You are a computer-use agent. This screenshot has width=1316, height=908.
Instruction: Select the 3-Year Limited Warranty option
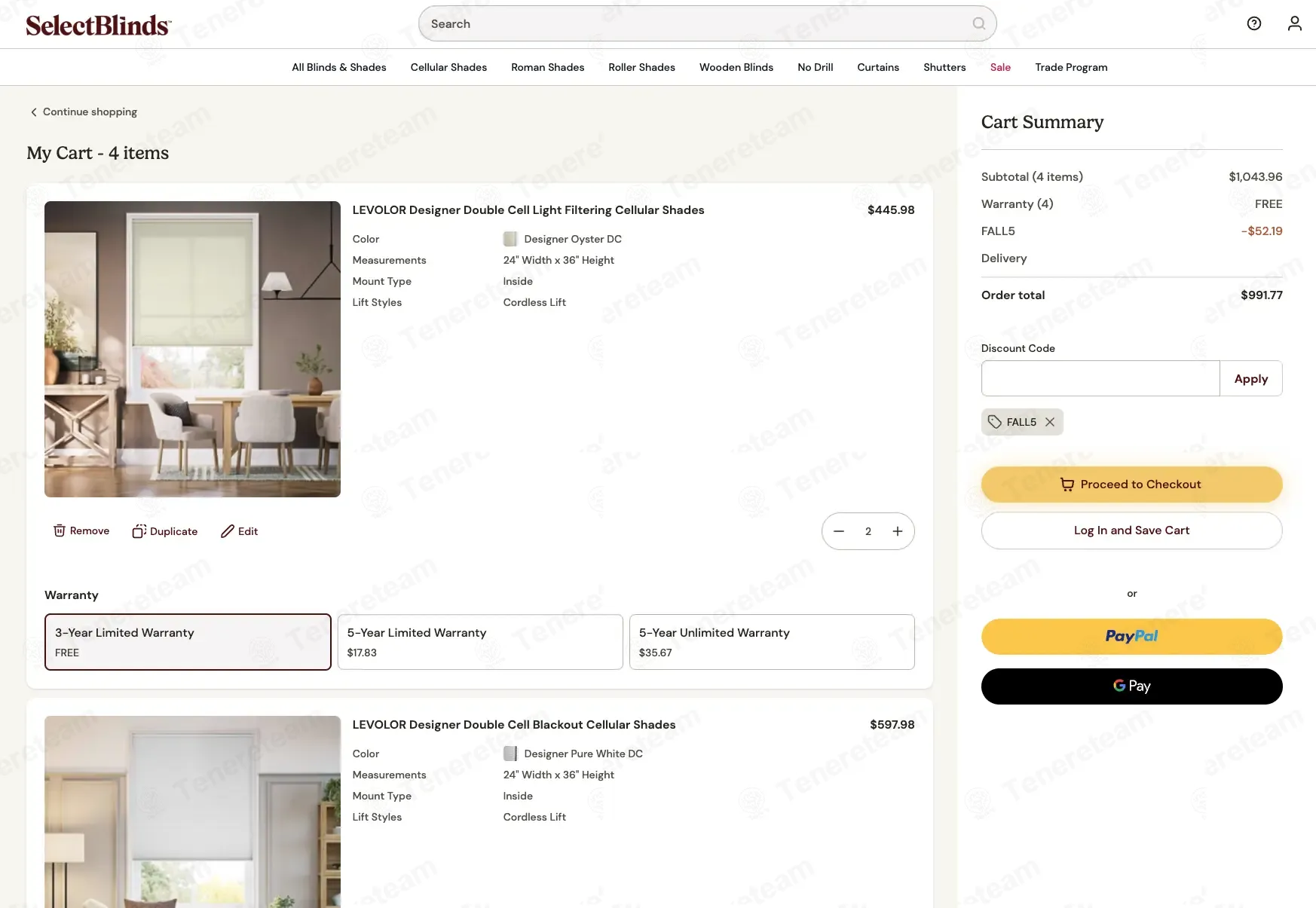pyautogui.click(x=188, y=642)
